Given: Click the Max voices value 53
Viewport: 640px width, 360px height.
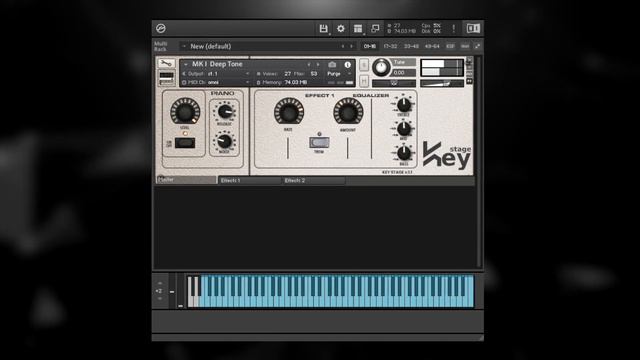Looking at the screenshot, I should [313, 74].
